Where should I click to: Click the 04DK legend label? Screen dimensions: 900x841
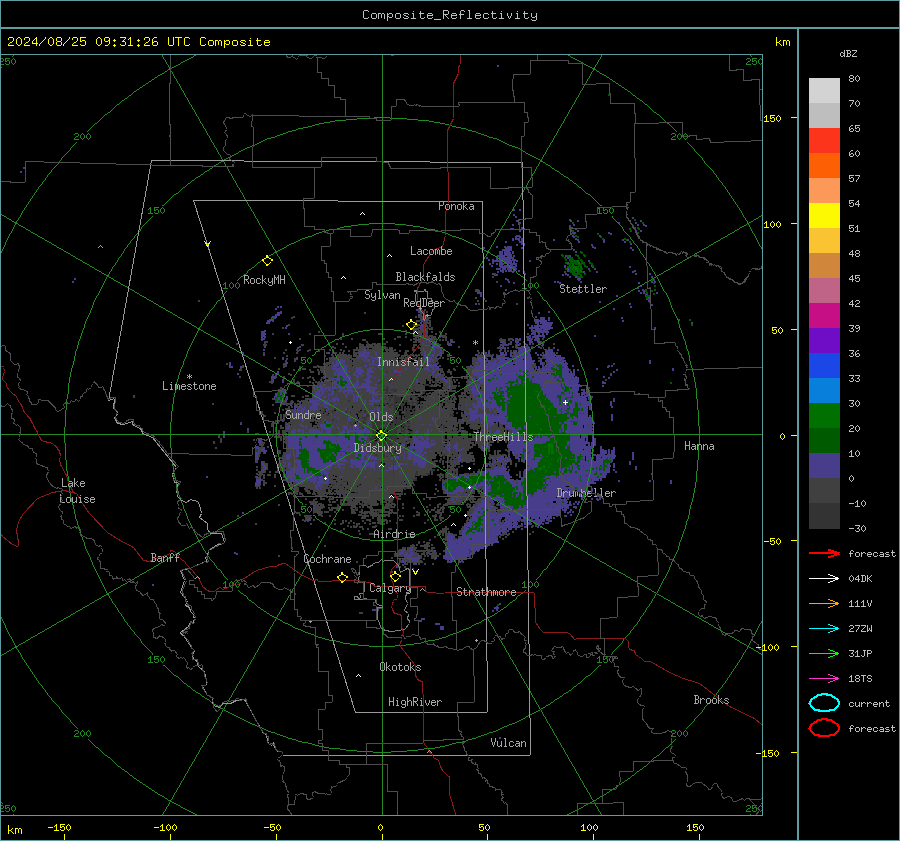(860, 579)
